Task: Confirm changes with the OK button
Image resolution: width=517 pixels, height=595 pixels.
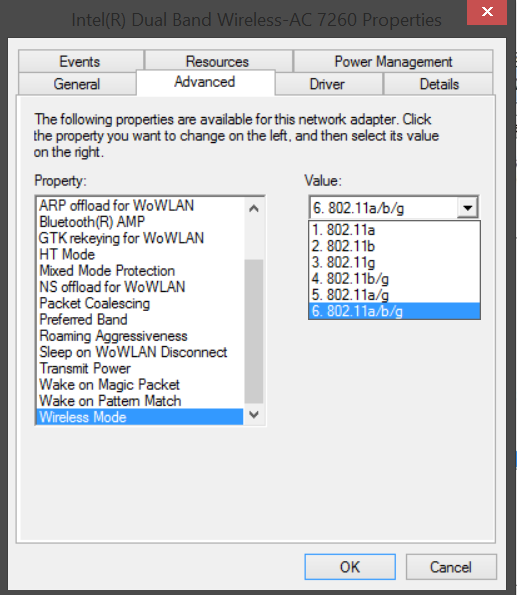Action: [350, 567]
